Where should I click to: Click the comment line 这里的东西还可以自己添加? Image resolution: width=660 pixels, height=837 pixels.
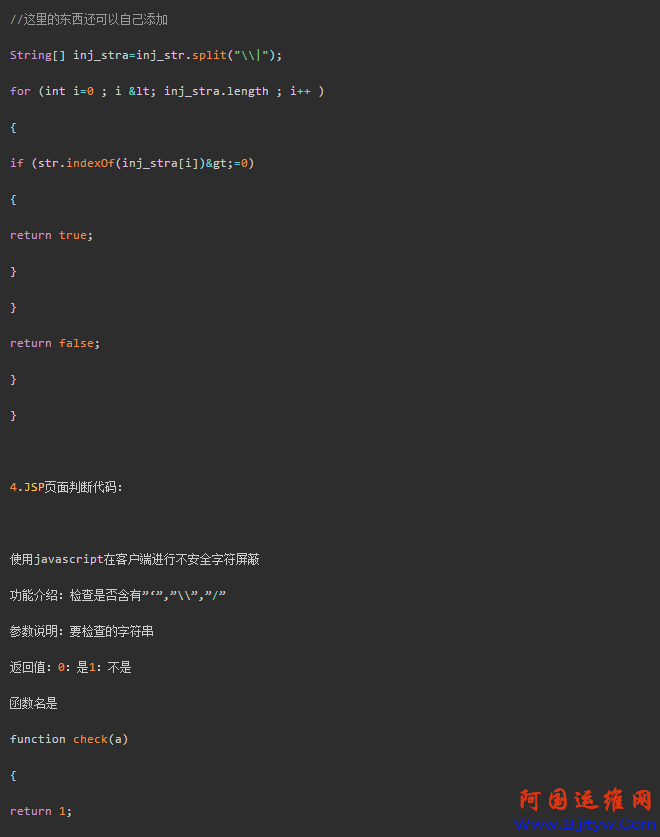pos(89,19)
